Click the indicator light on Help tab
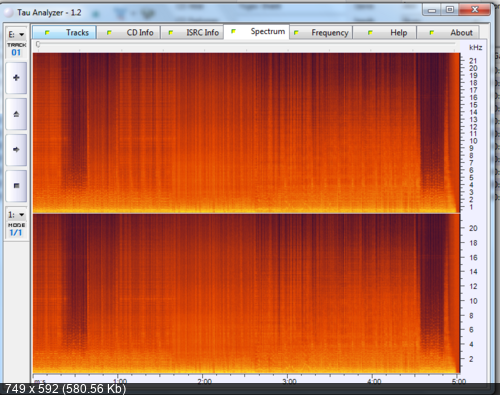Image resolution: width=500 pixels, height=395 pixels. (x=370, y=33)
